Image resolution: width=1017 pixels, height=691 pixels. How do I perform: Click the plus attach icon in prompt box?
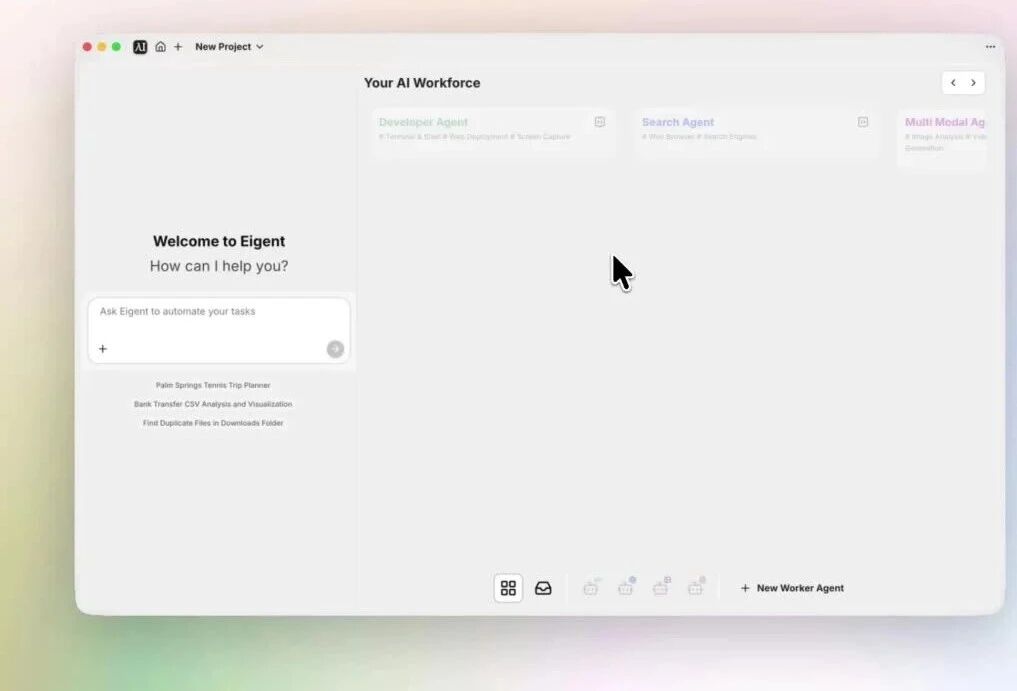coord(102,349)
